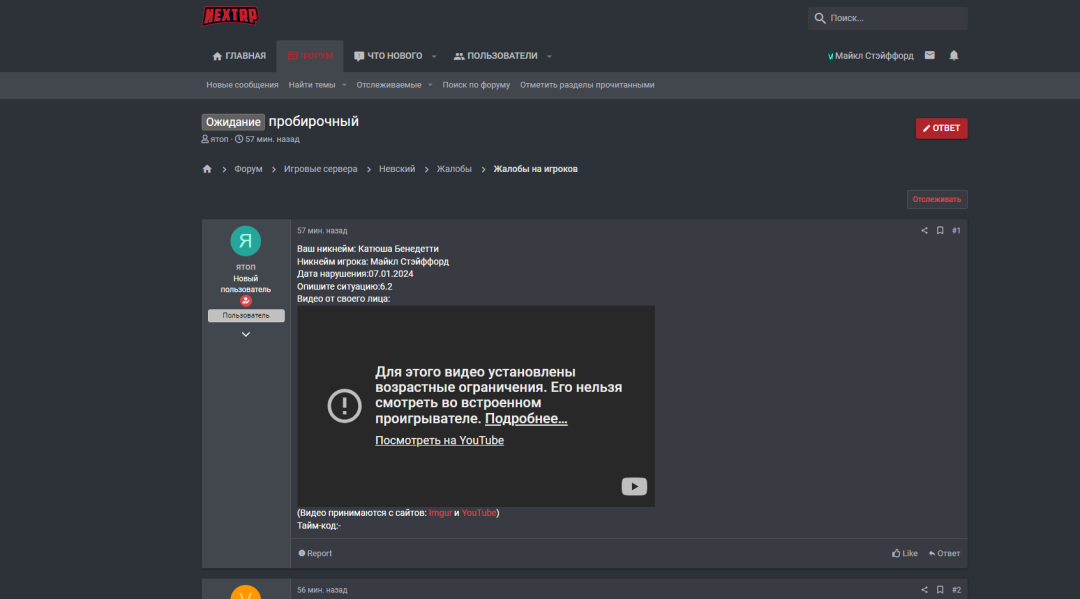The image size is (1080, 599).
Task: Like post #1
Action: pos(904,554)
